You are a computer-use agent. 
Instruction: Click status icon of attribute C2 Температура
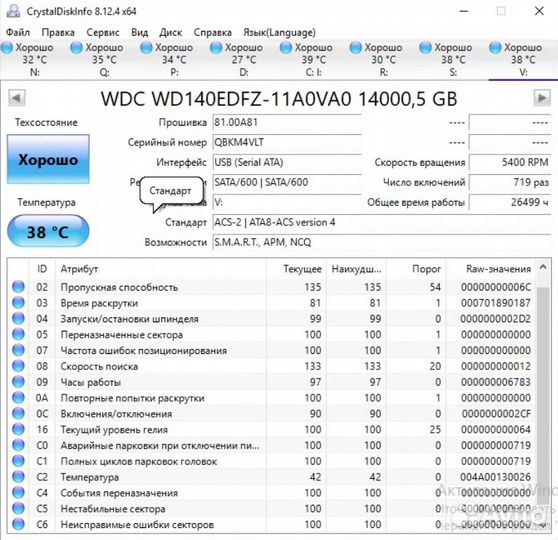18,477
